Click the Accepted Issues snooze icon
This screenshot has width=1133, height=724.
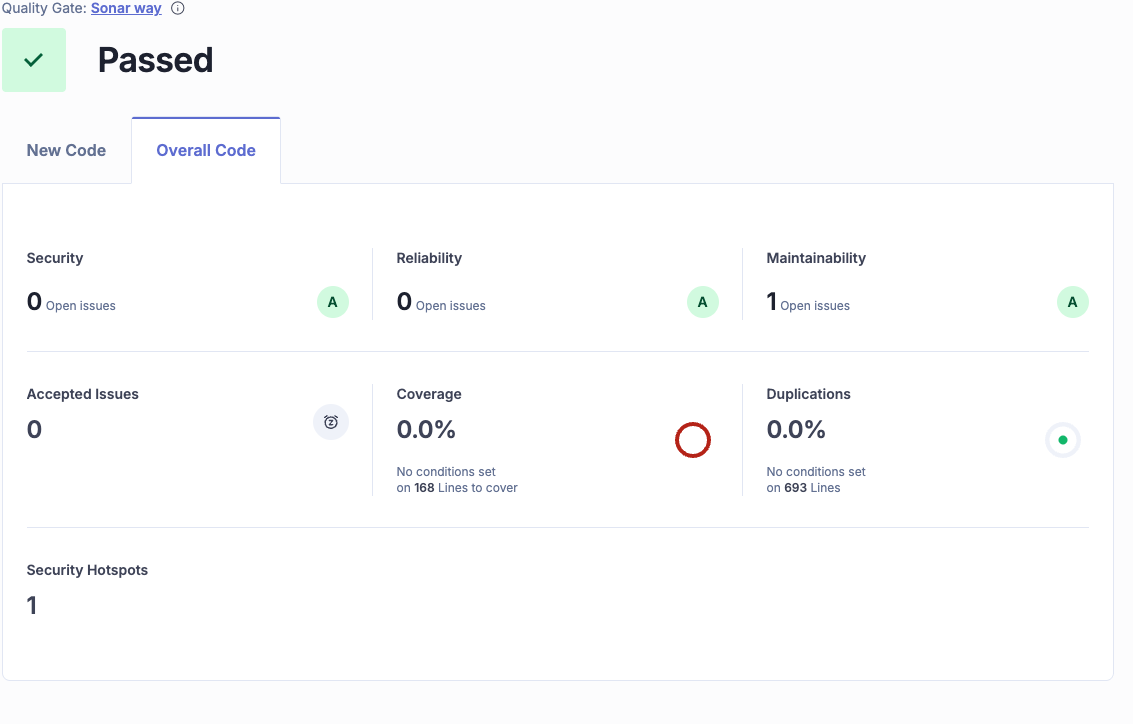click(331, 422)
